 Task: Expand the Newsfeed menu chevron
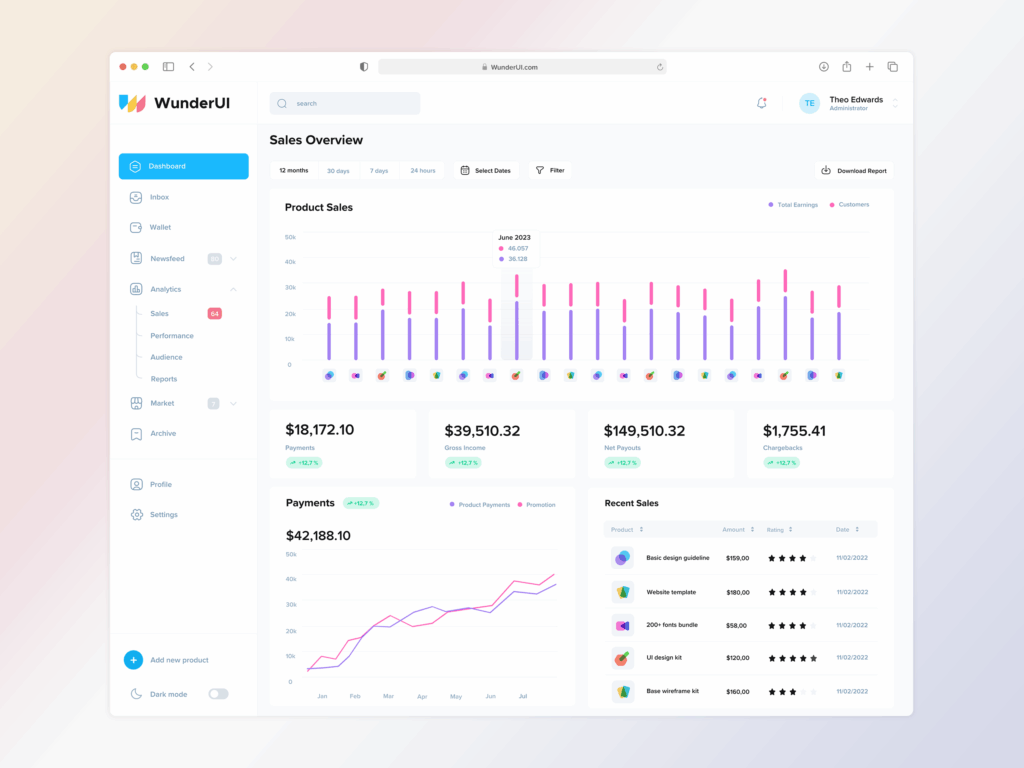pyautogui.click(x=234, y=259)
